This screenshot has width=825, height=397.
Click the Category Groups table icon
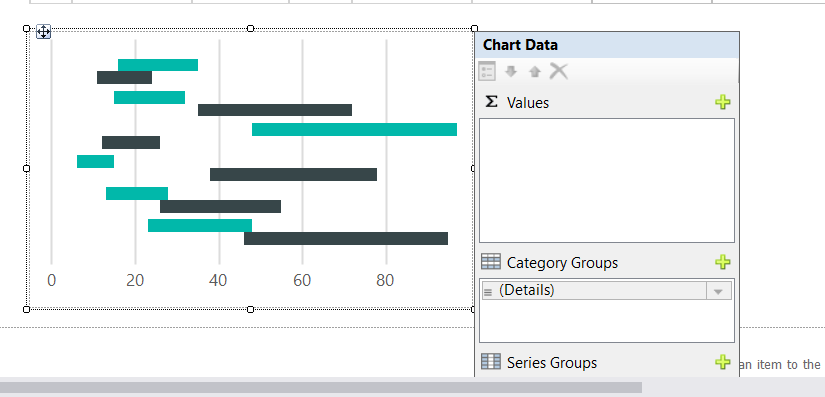click(491, 261)
